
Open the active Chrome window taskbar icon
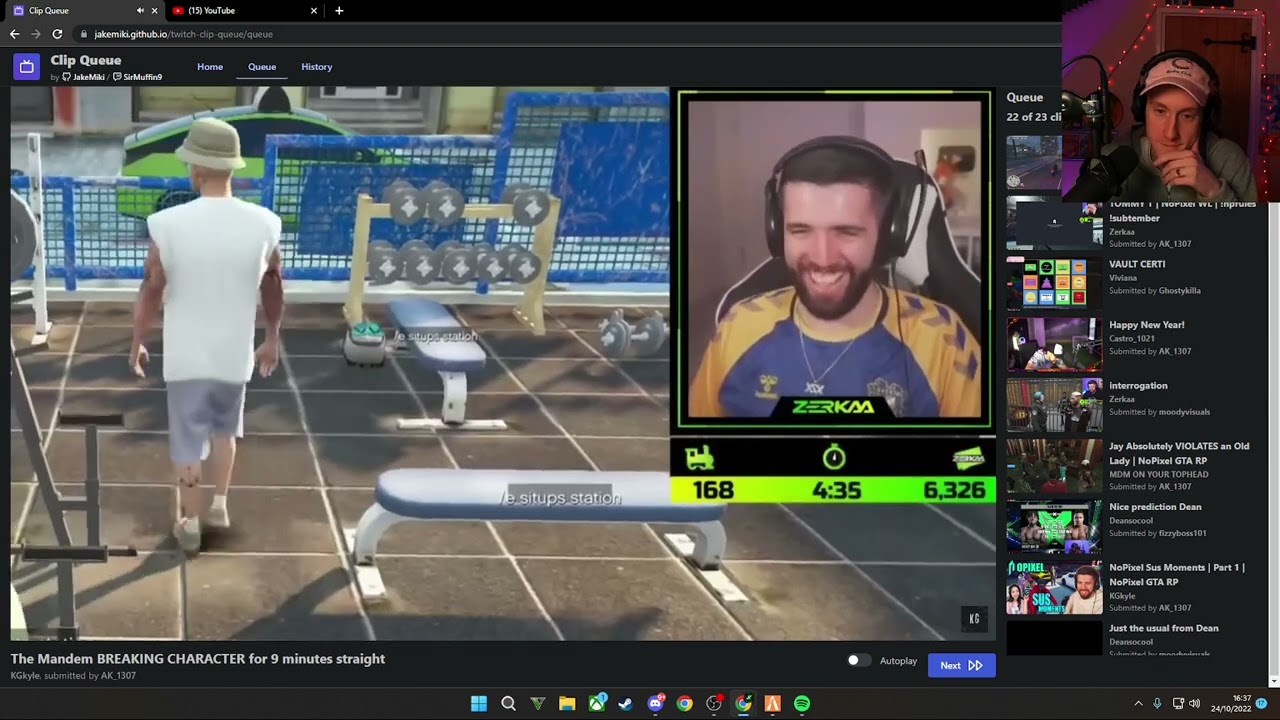[743, 703]
